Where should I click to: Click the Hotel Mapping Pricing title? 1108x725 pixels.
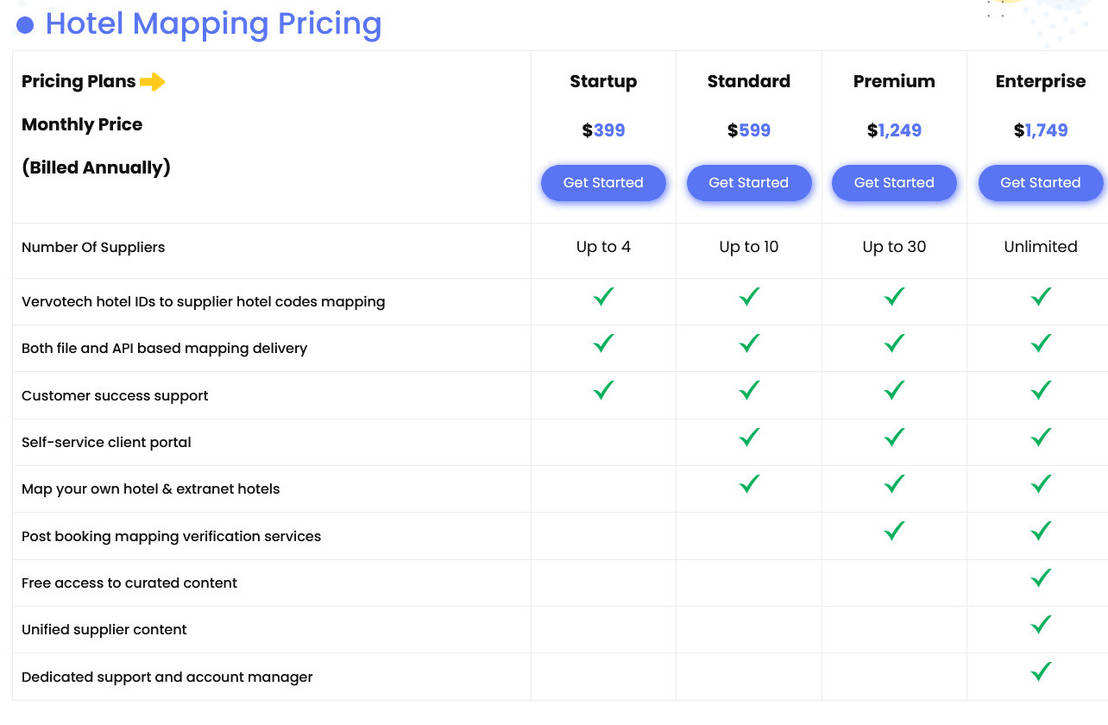pyautogui.click(x=213, y=24)
